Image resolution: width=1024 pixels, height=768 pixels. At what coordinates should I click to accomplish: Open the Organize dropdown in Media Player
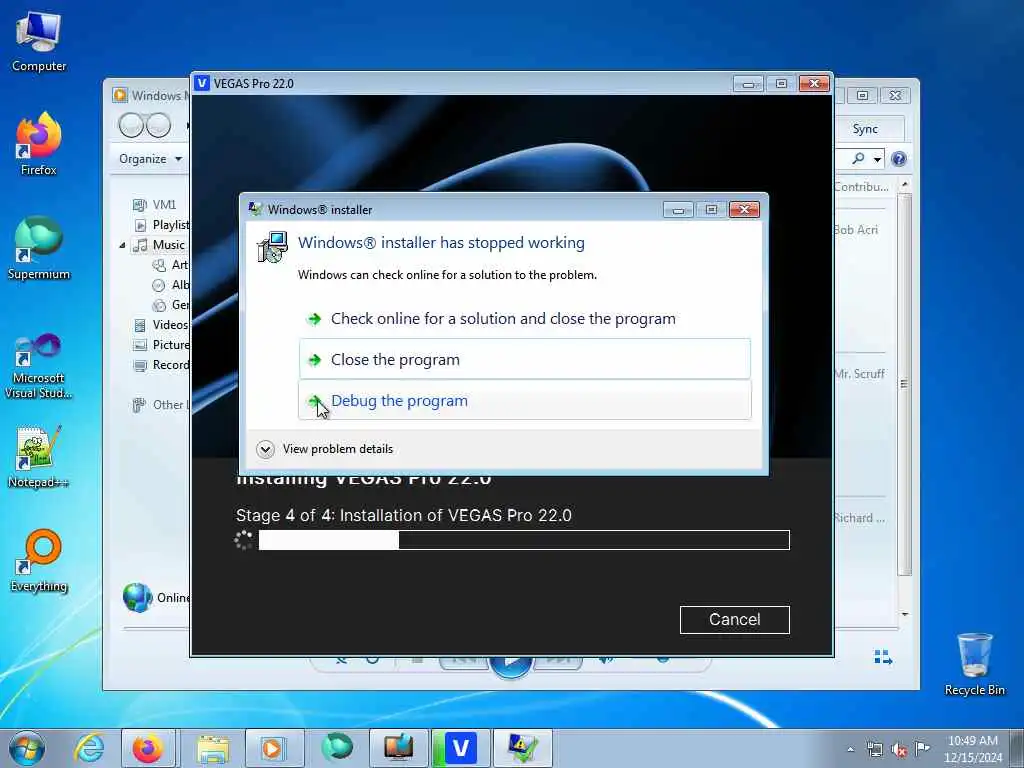pyautogui.click(x=151, y=159)
